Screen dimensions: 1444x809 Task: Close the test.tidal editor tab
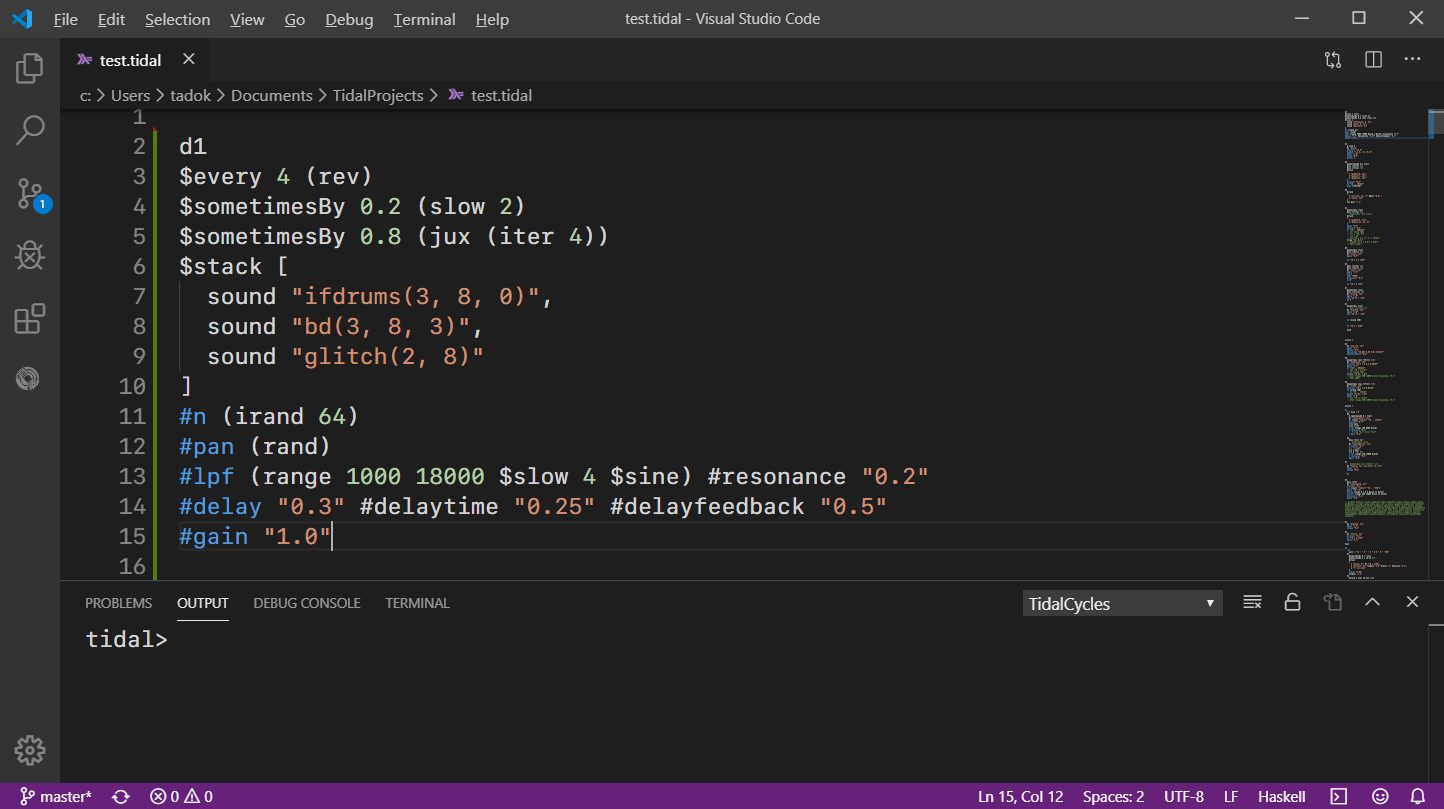pos(188,60)
